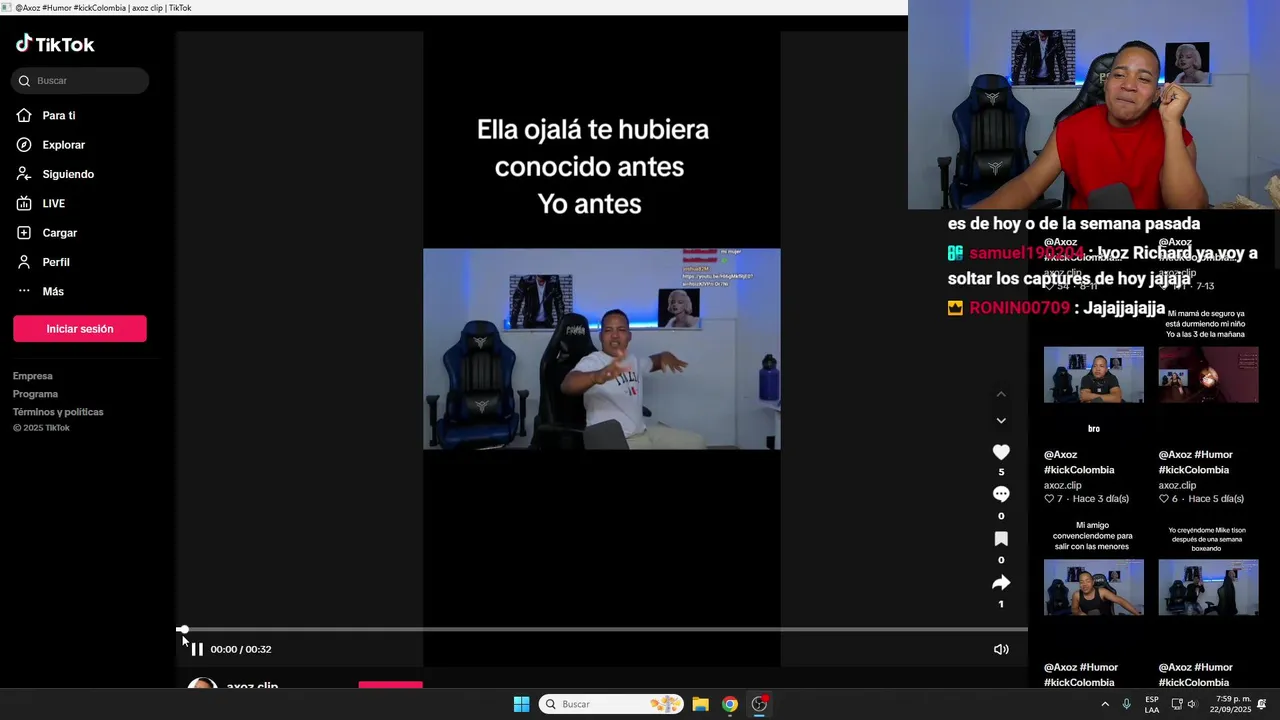Click the axoz.clip name under the 'Hace 3 día(s)' video
The width and height of the screenshot is (1280, 720).
(x=1063, y=485)
